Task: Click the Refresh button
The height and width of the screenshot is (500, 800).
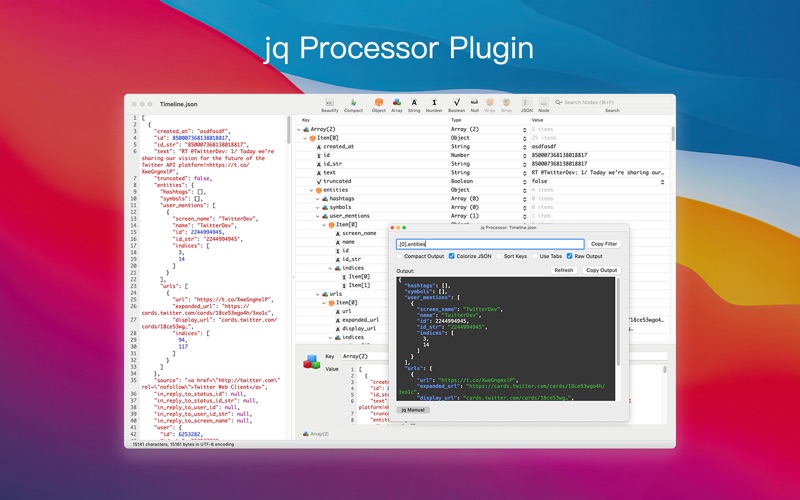Action: click(x=564, y=270)
